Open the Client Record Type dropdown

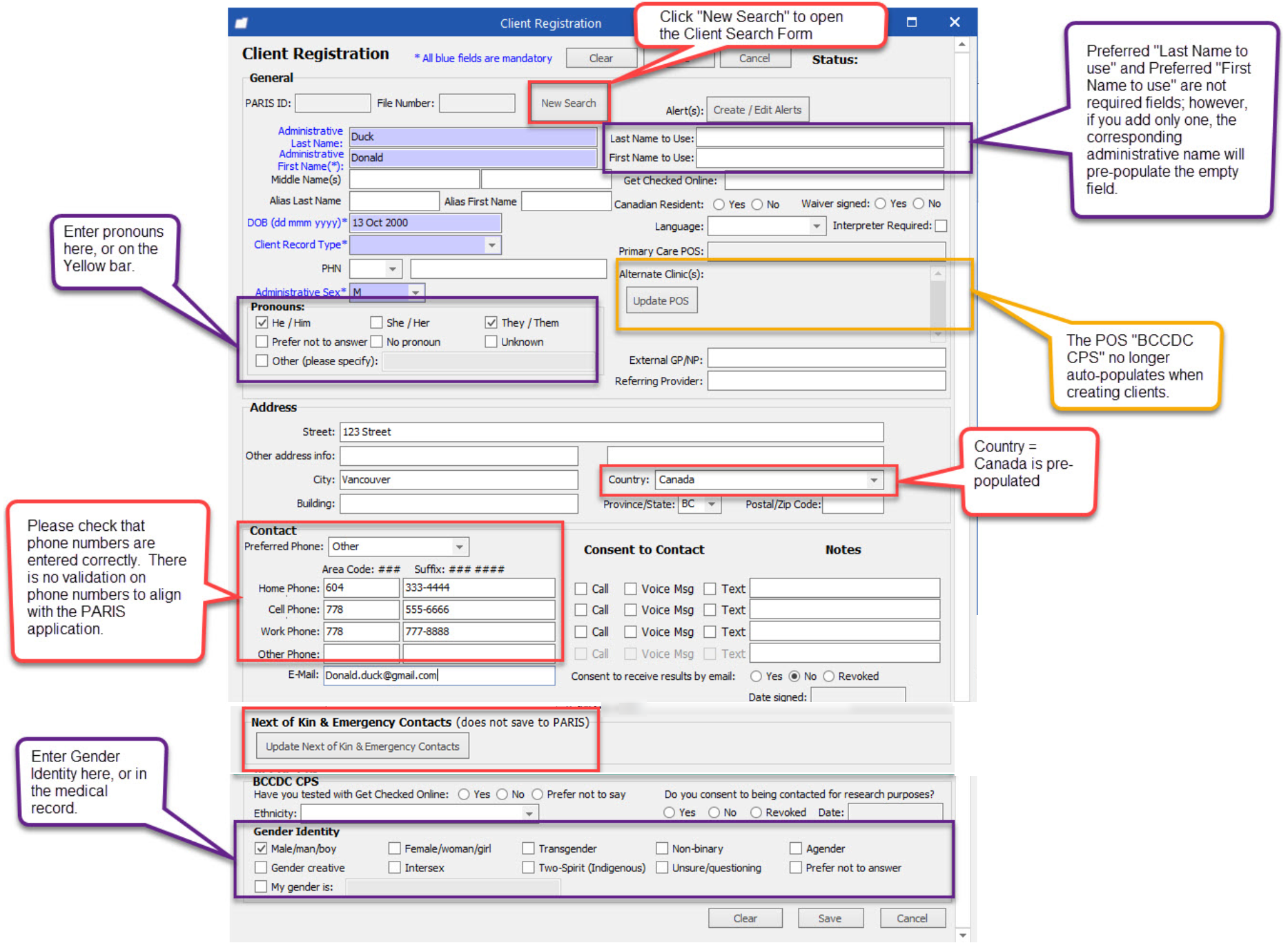point(491,245)
